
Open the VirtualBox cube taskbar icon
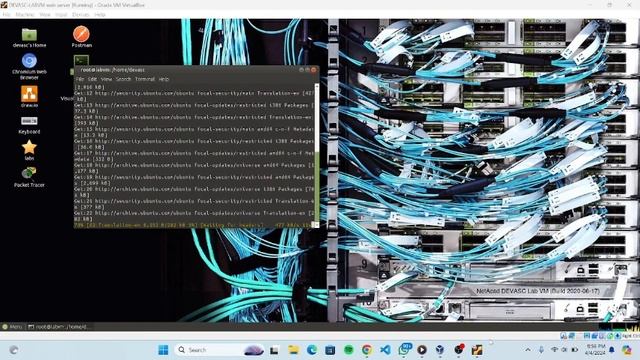click(x=440, y=350)
